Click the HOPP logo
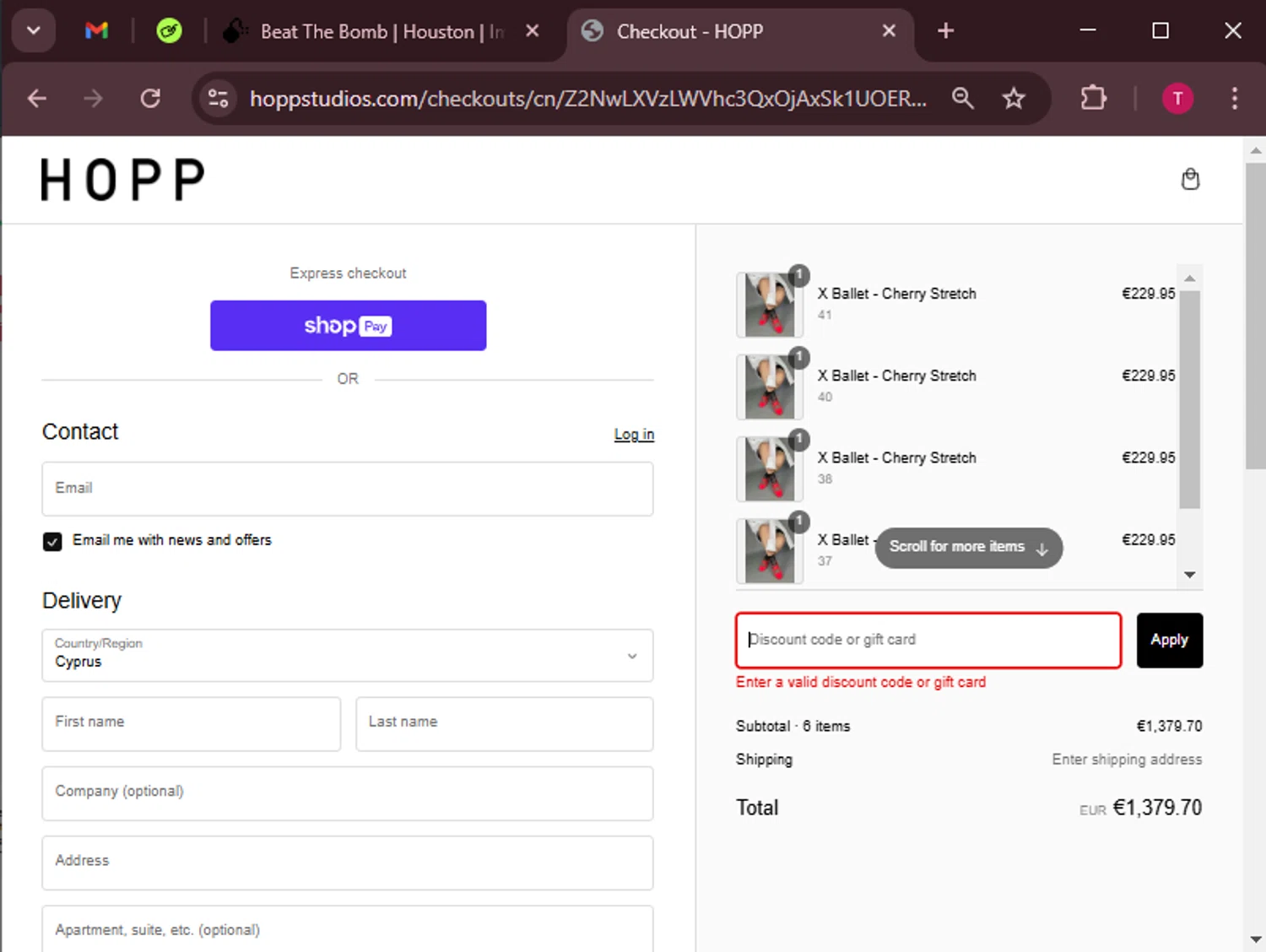The width and height of the screenshot is (1266, 952). click(x=122, y=180)
